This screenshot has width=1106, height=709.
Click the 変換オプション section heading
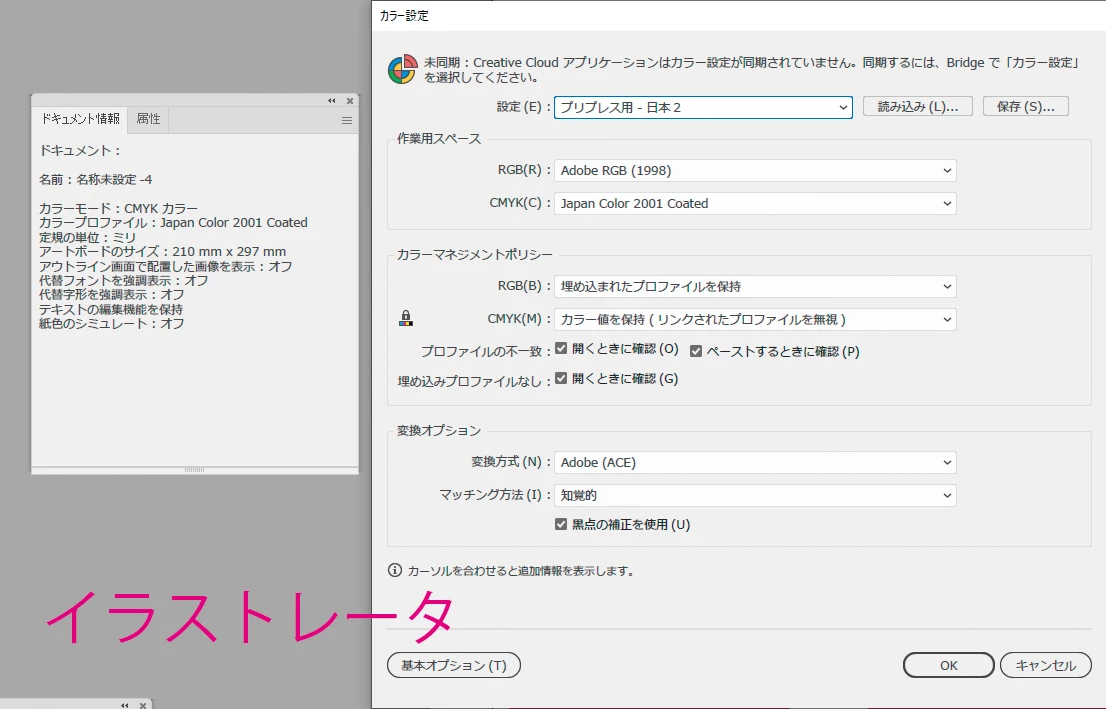coord(439,430)
